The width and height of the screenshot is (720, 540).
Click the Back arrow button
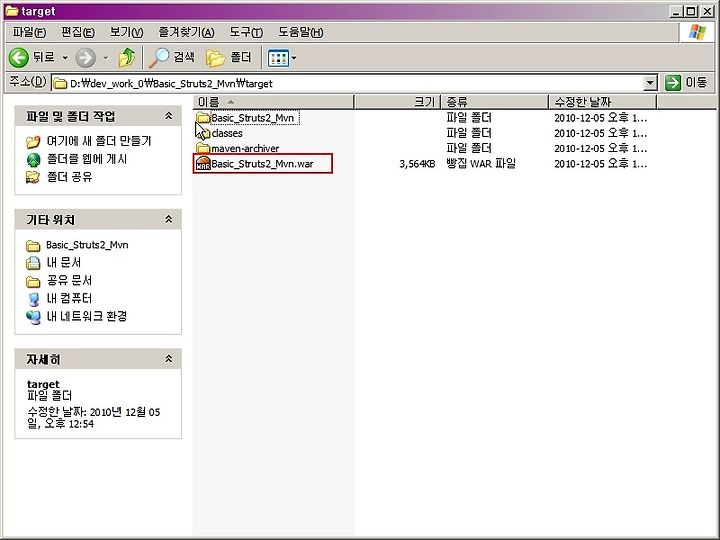(19, 57)
